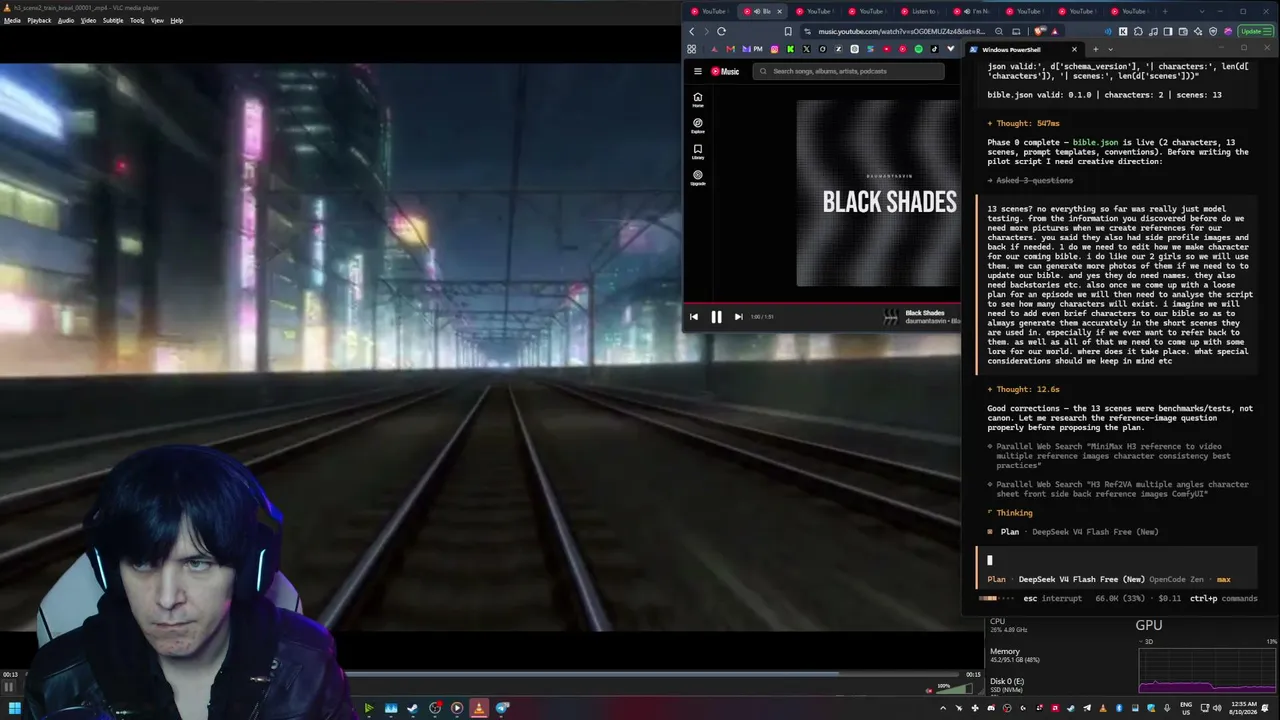Image resolution: width=1280 pixels, height=720 pixels.
Task: Open the Playback menu in VLC
Action: point(39,20)
